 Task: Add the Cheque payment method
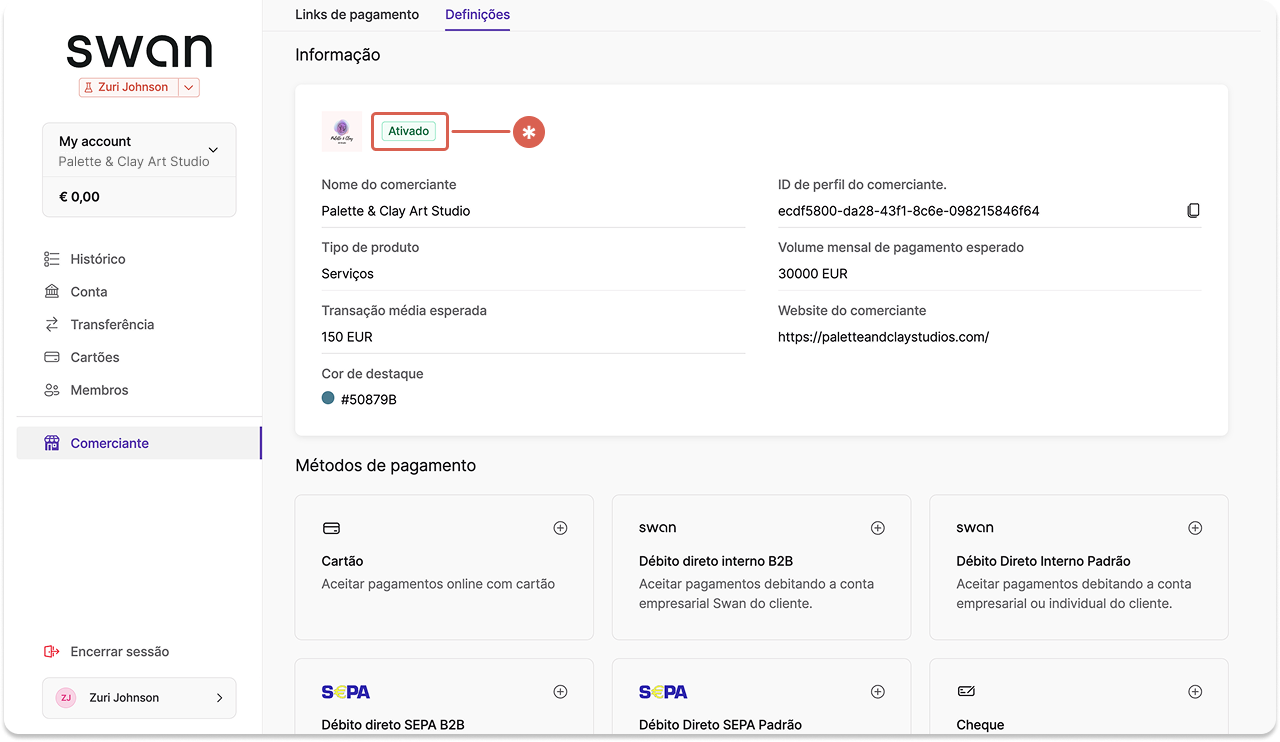1194,692
